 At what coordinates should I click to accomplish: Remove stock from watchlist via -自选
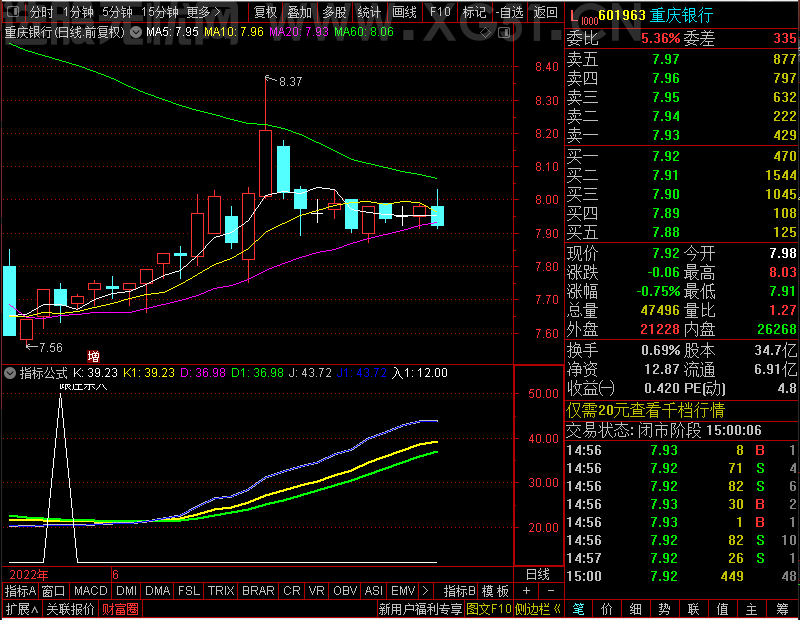point(510,12)
